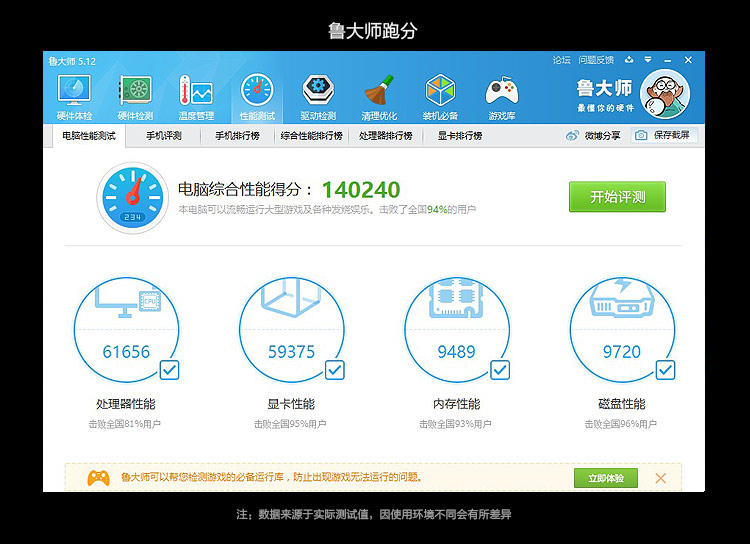Uncheck the 内存性能 test checkbox

click(500, 370)
